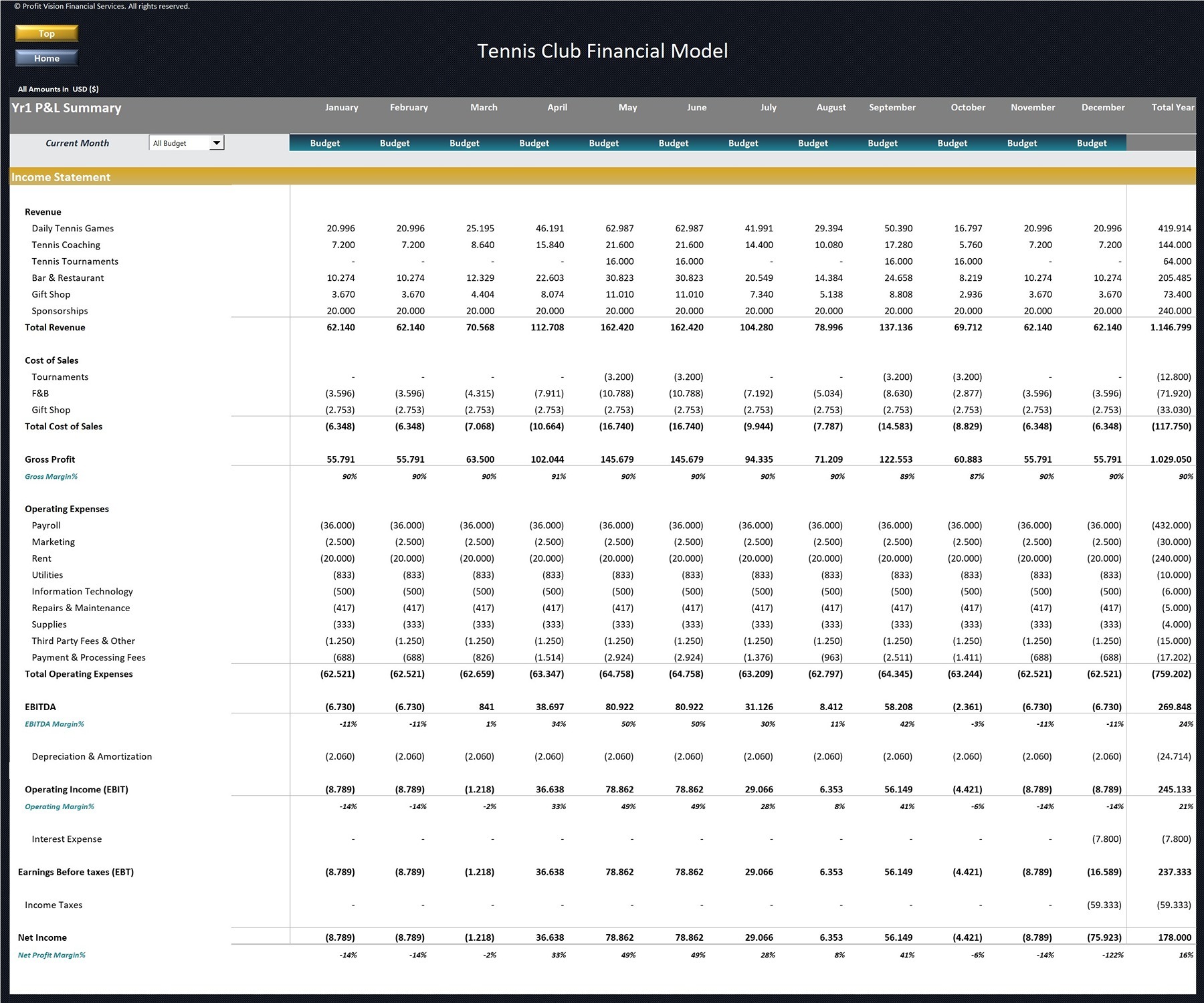Screen dimensions: 1204x1003
Task: Click the Budget label under December
Action: click(1092, 143)
